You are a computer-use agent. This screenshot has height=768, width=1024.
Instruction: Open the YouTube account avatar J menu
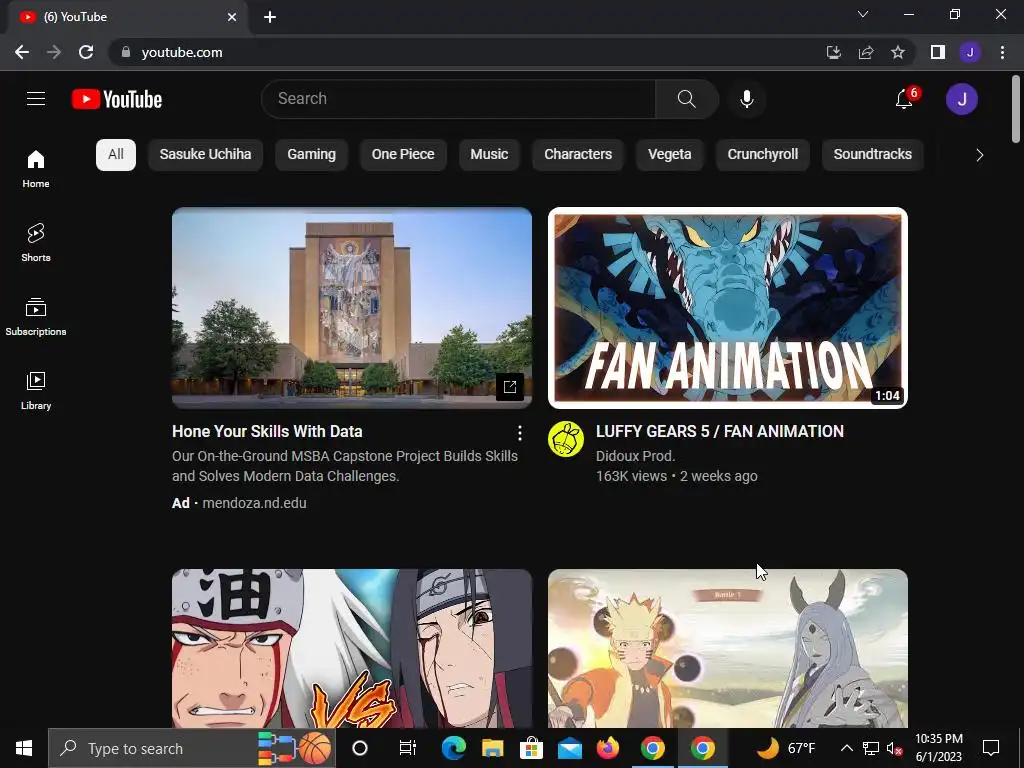(961, 99)
